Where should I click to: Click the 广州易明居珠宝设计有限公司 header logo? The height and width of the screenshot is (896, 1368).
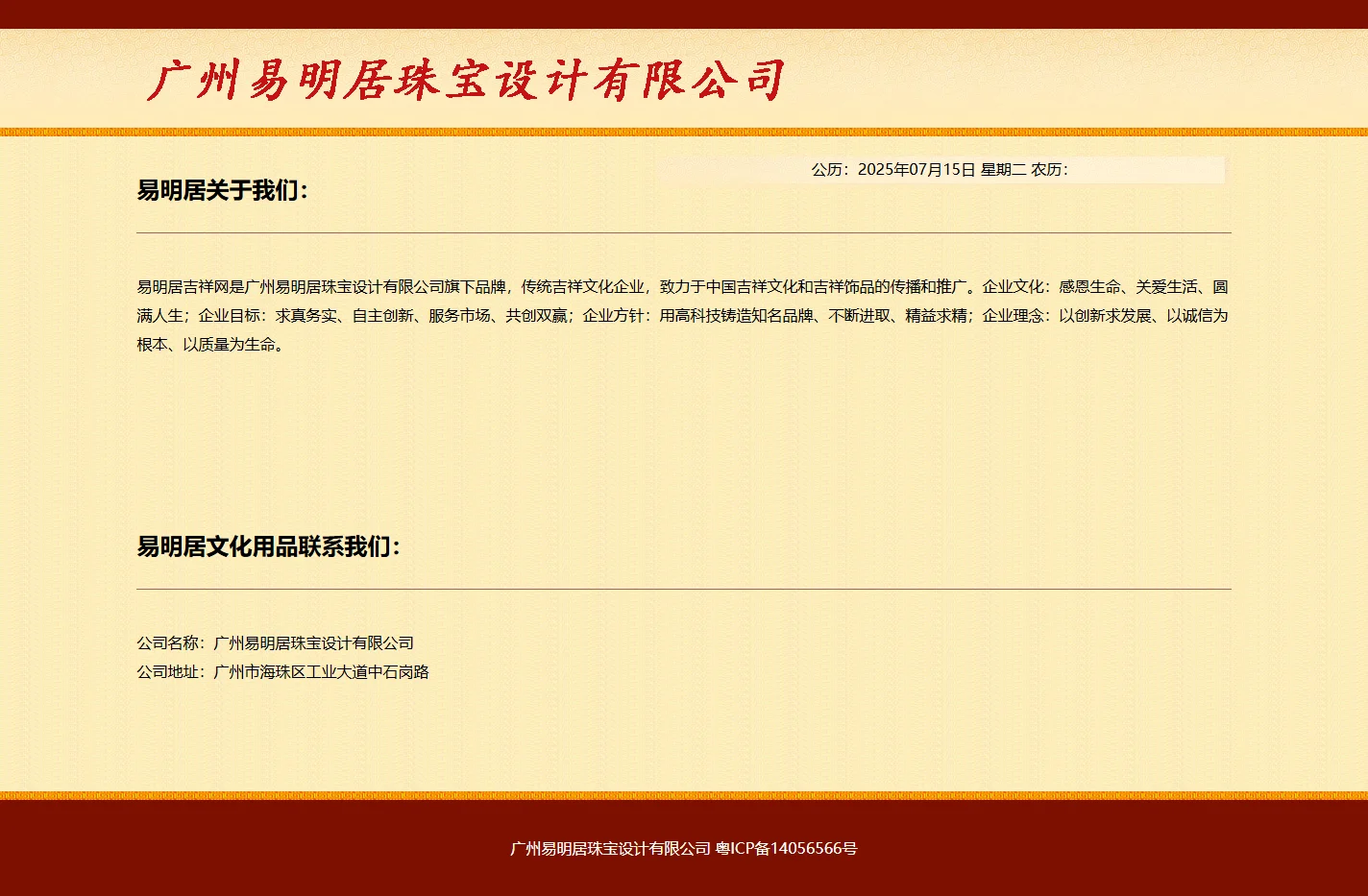pos(467,80)
